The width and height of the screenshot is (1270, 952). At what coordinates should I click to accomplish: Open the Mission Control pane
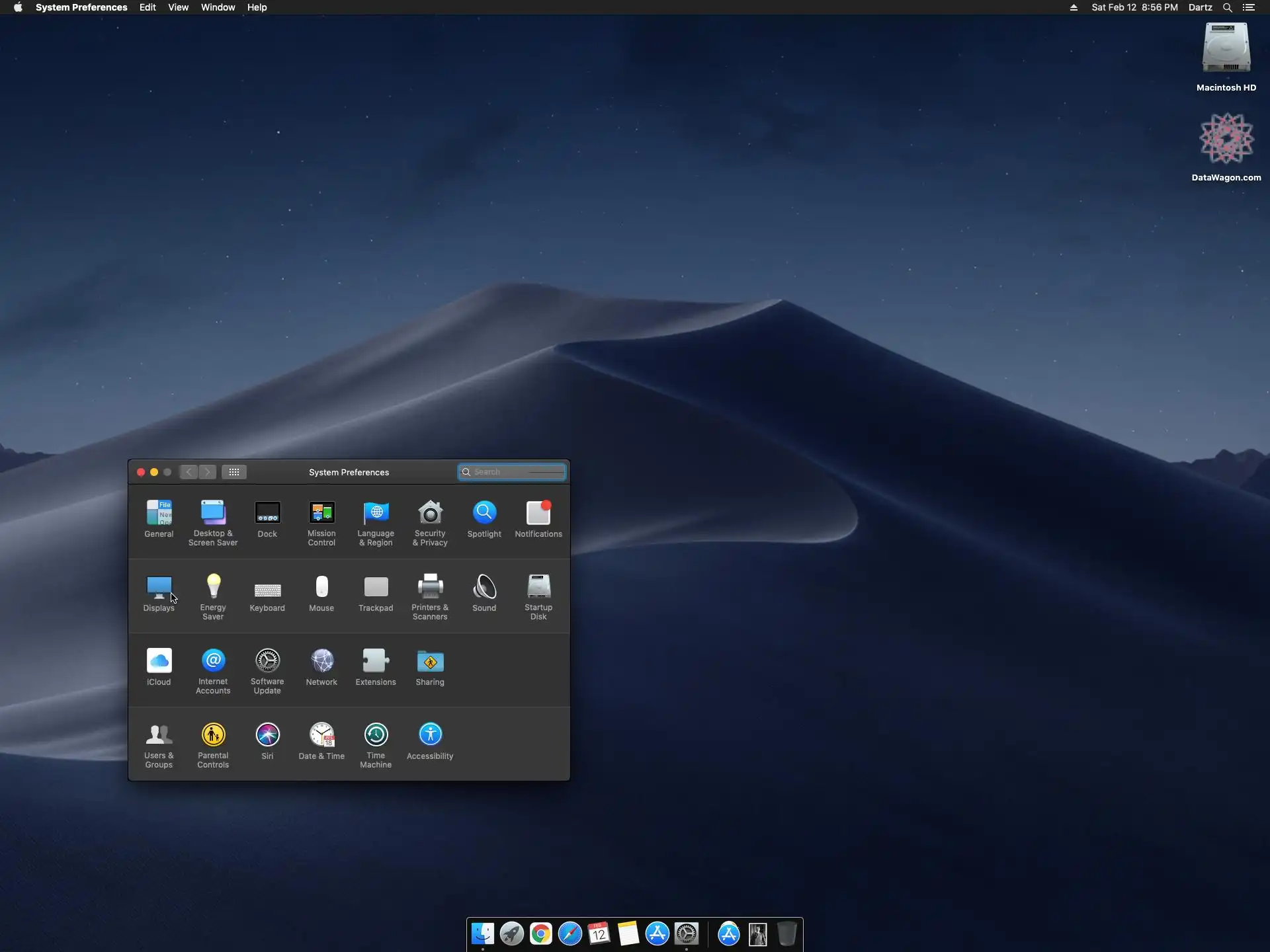tap(321, 514)
